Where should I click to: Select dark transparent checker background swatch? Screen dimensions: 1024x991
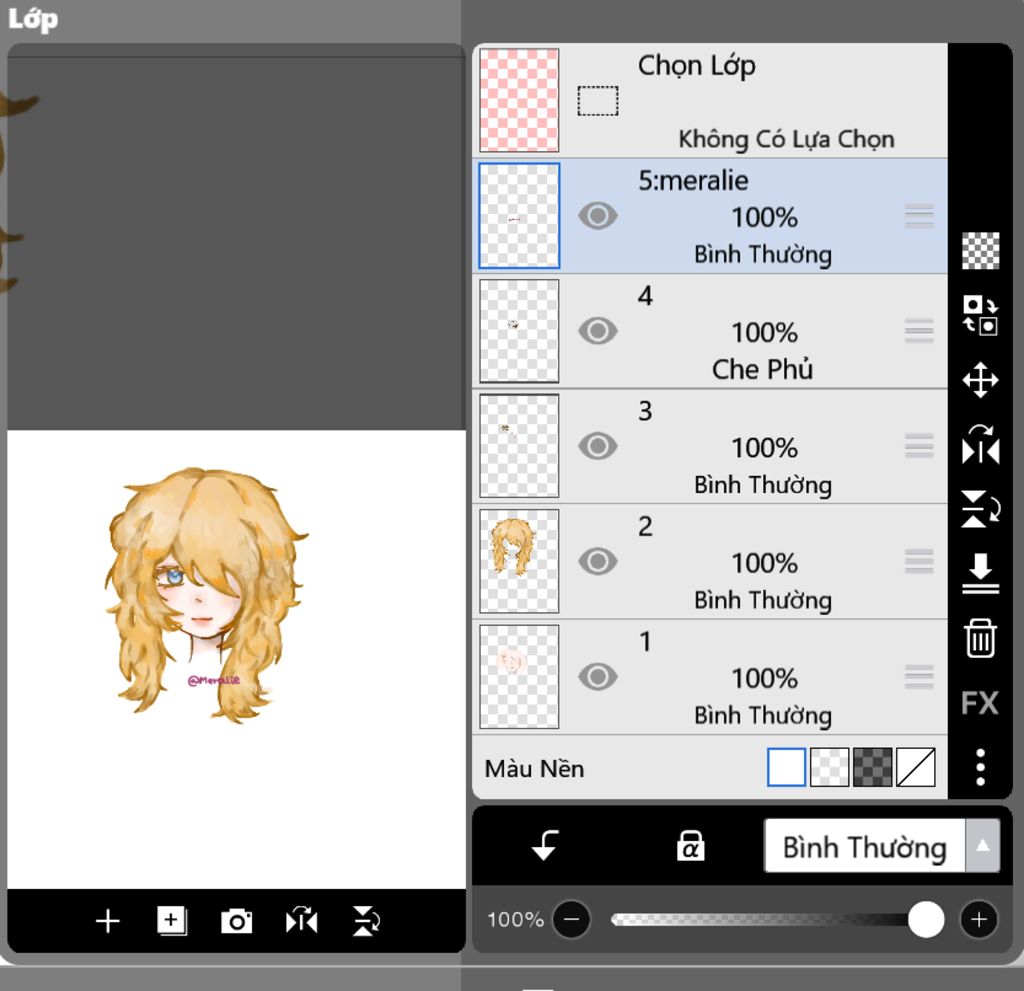click(x=872, y=767)
